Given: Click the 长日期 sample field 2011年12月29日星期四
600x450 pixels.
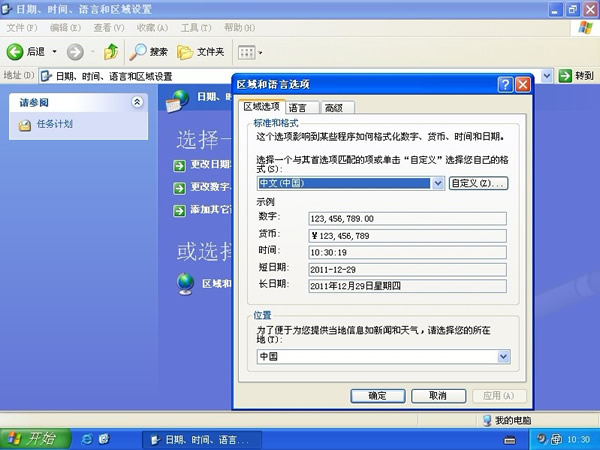Looking at the screenshot, I should (x=407, y=286).
